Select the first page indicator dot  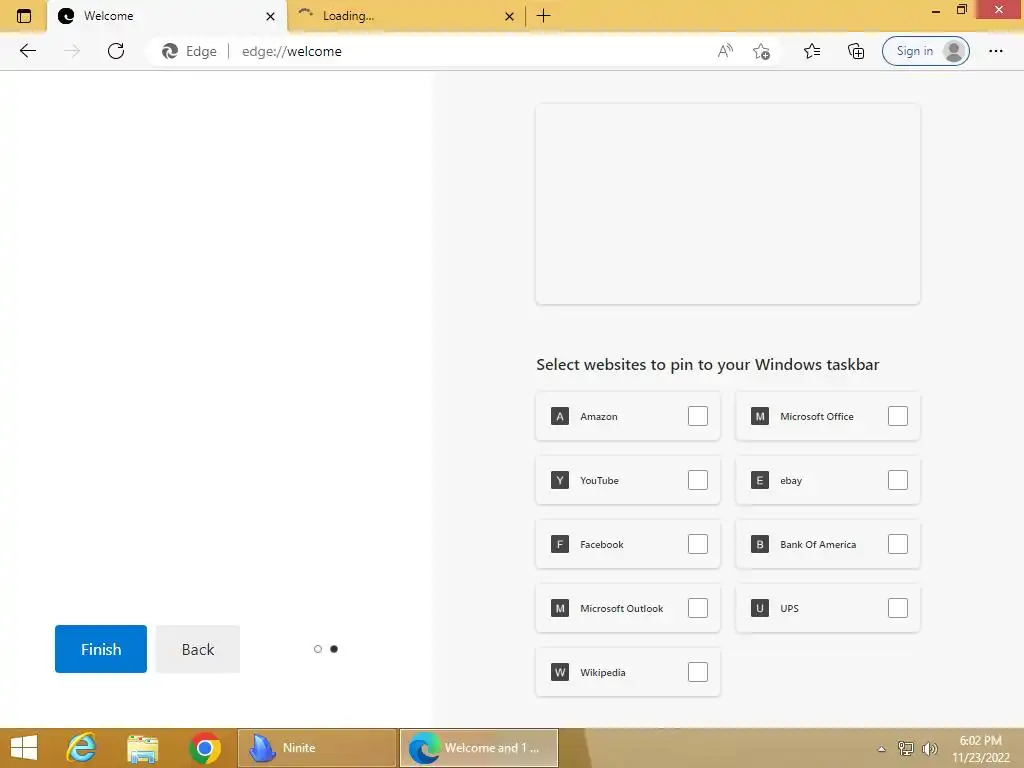coord(318,649)
